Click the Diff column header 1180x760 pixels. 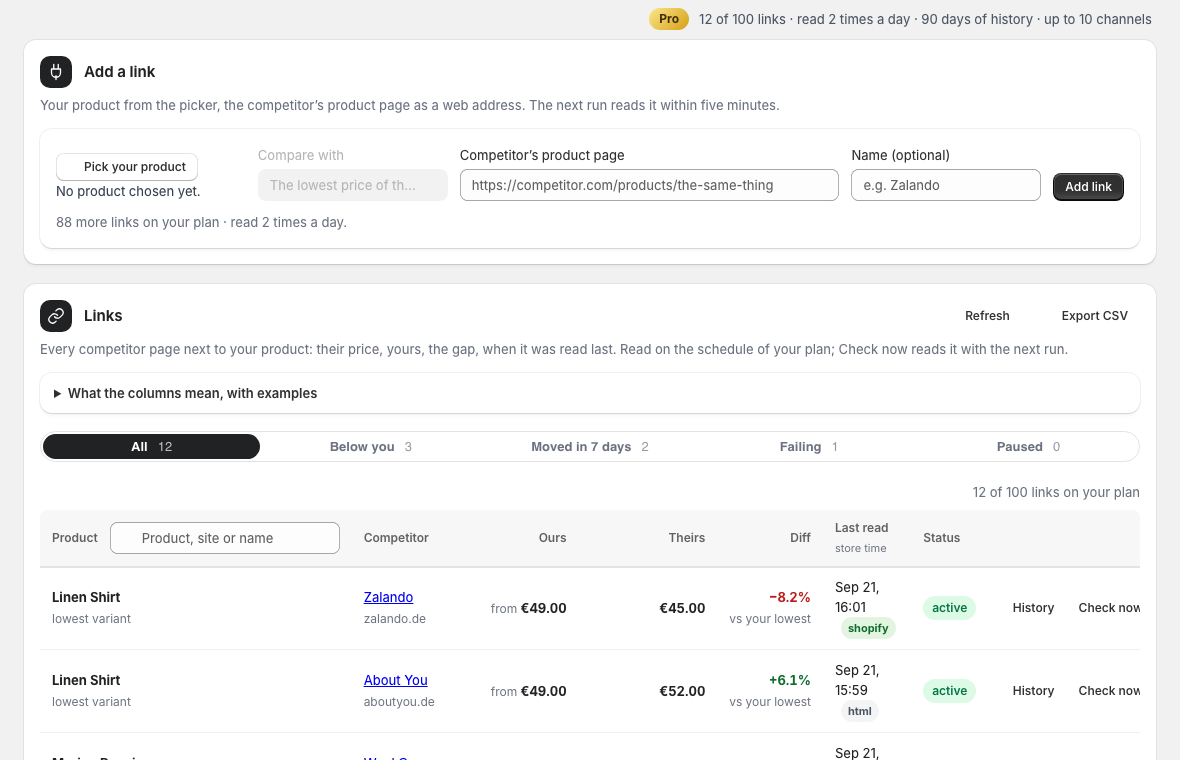click(800, 538)
